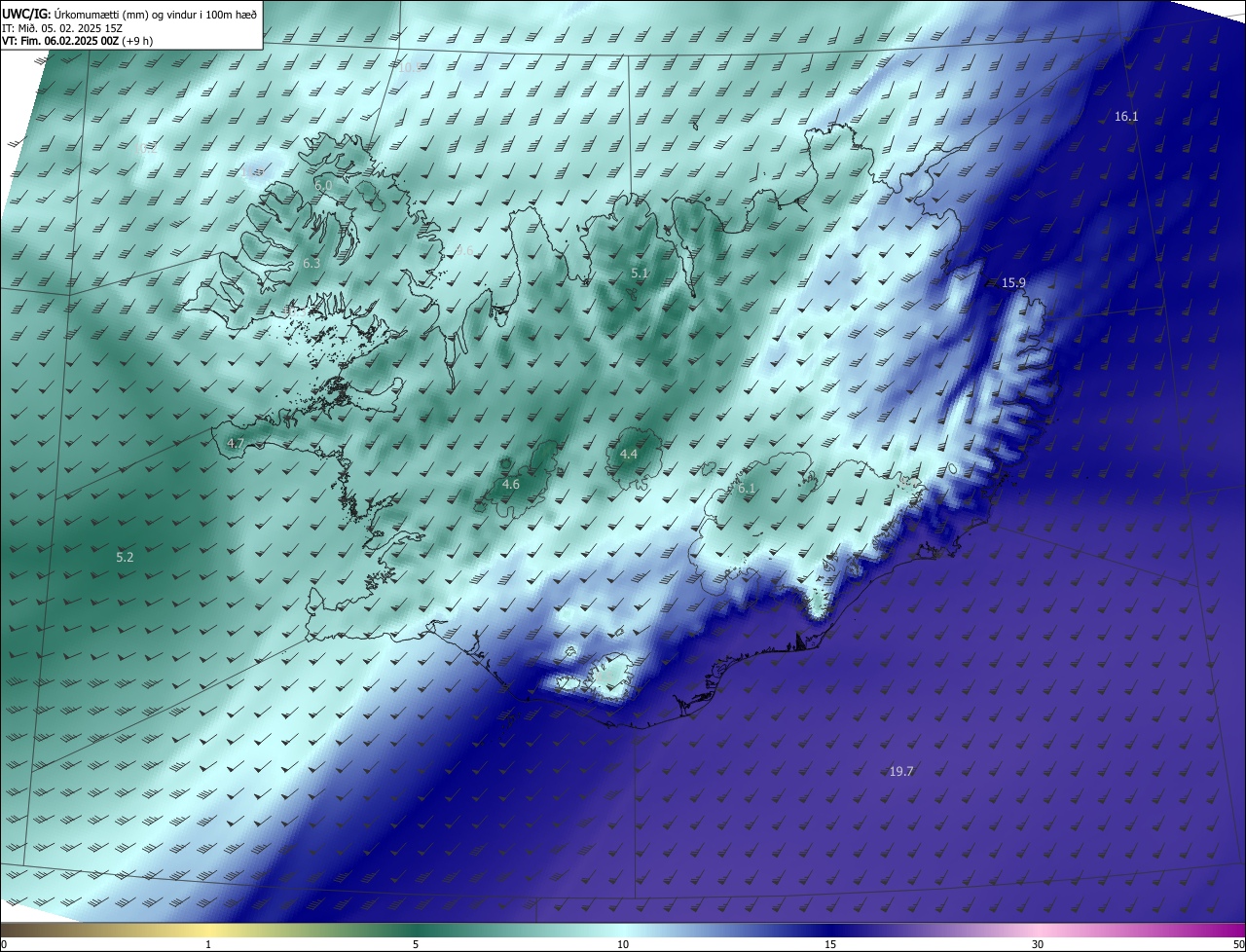Click the 15 tick on the color scale
This screenshot has height=952, width=1246.
point(830,944)
